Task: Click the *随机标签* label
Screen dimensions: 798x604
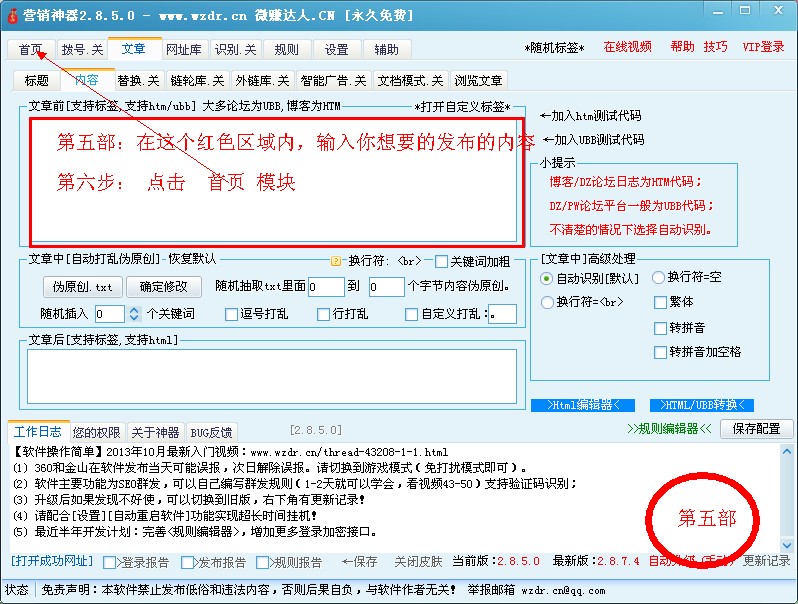Action: (x=554, y=48)
